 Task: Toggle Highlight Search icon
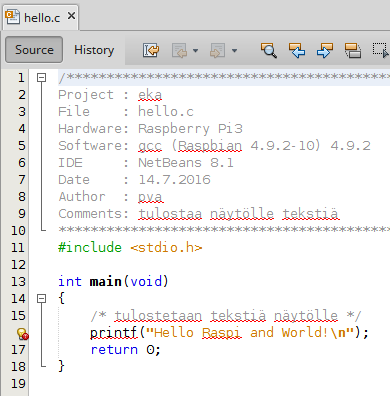353,51
